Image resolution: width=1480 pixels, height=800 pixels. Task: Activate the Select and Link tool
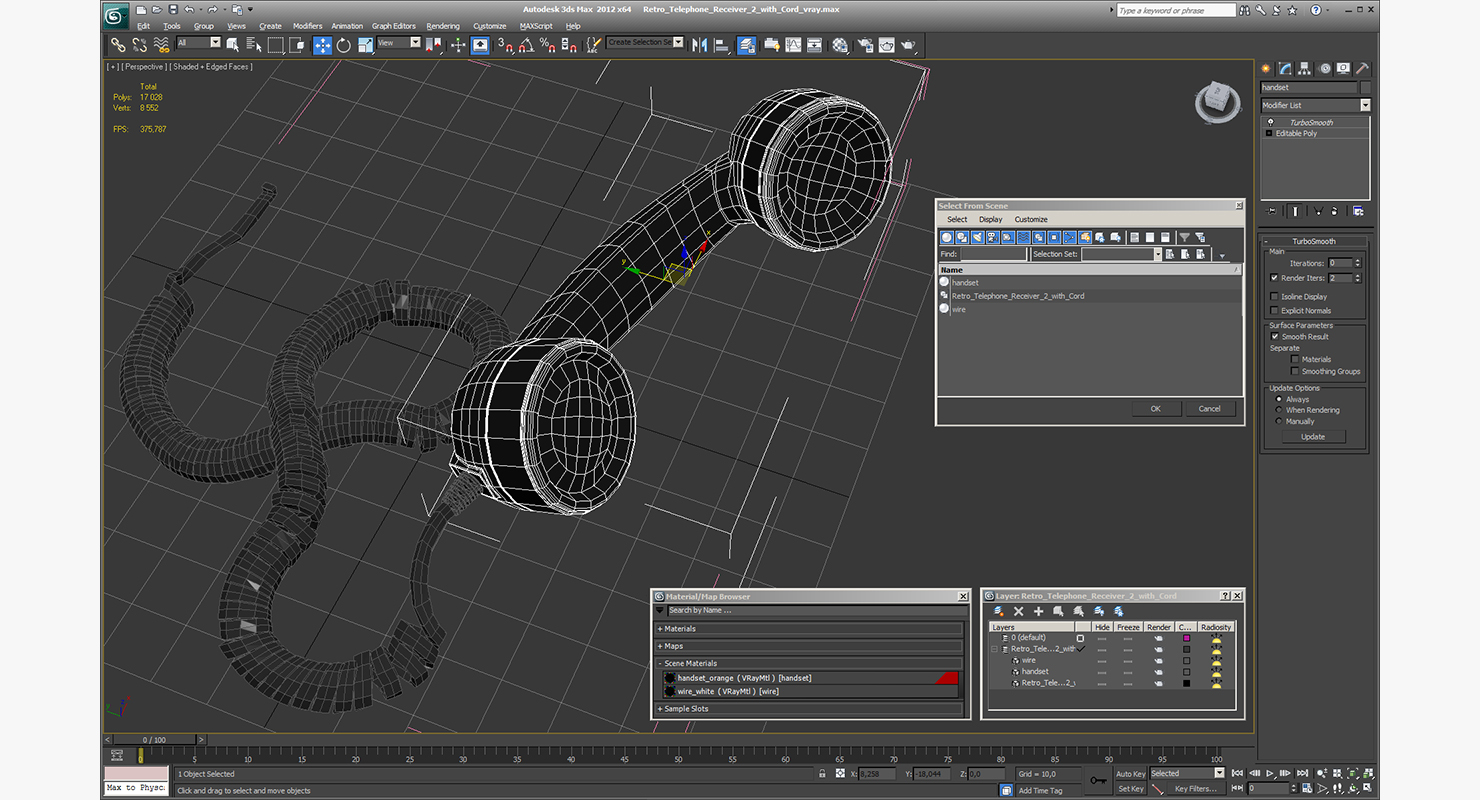tap(118, 45)
